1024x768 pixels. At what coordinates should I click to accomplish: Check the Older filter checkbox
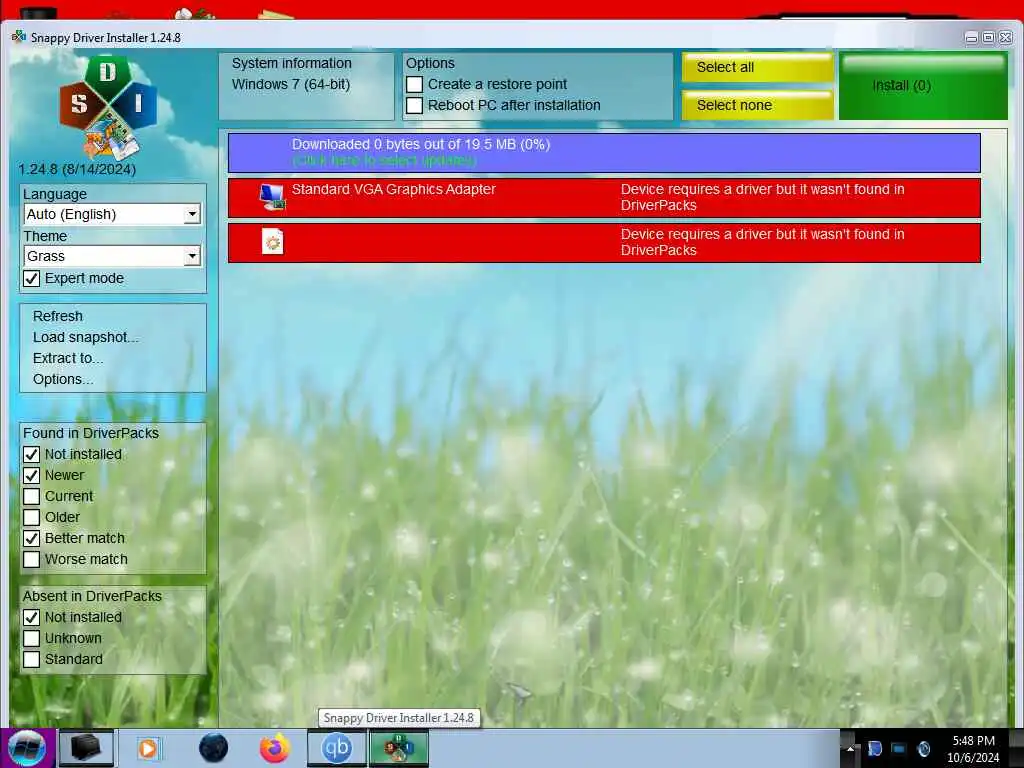tap(31, 517)
